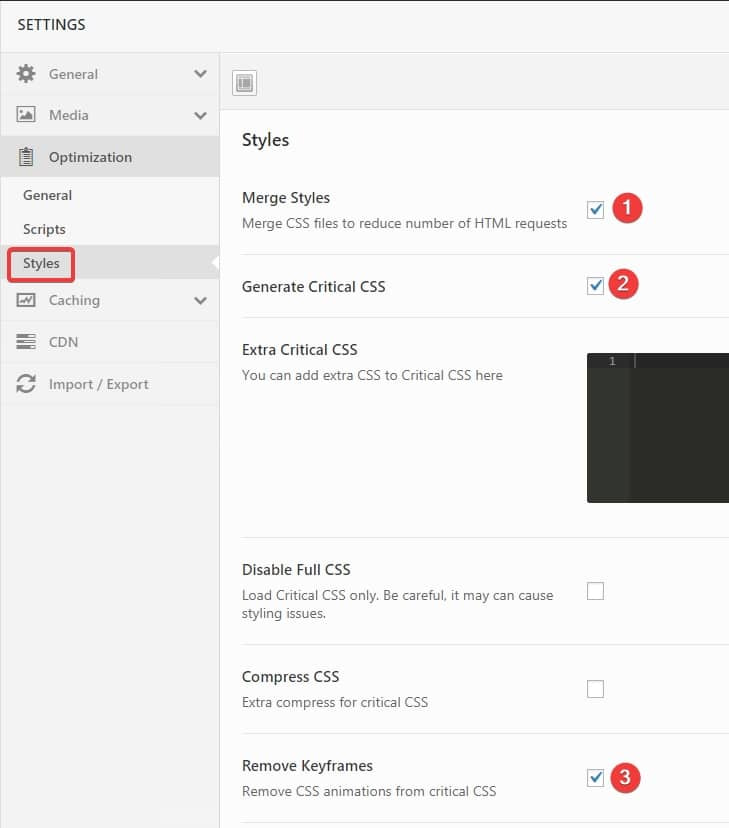Viewport: 729px width, 828px height.
Task: Click the Styles page heading
Action: (x=265, y=140)
